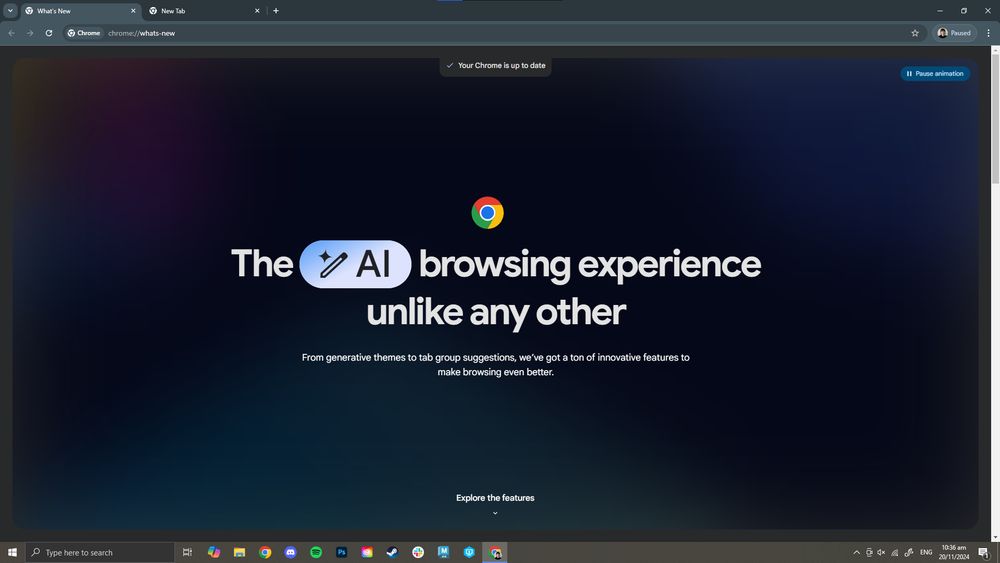
Task: Open Discord from the taskbar
Action: pos(290,552)
